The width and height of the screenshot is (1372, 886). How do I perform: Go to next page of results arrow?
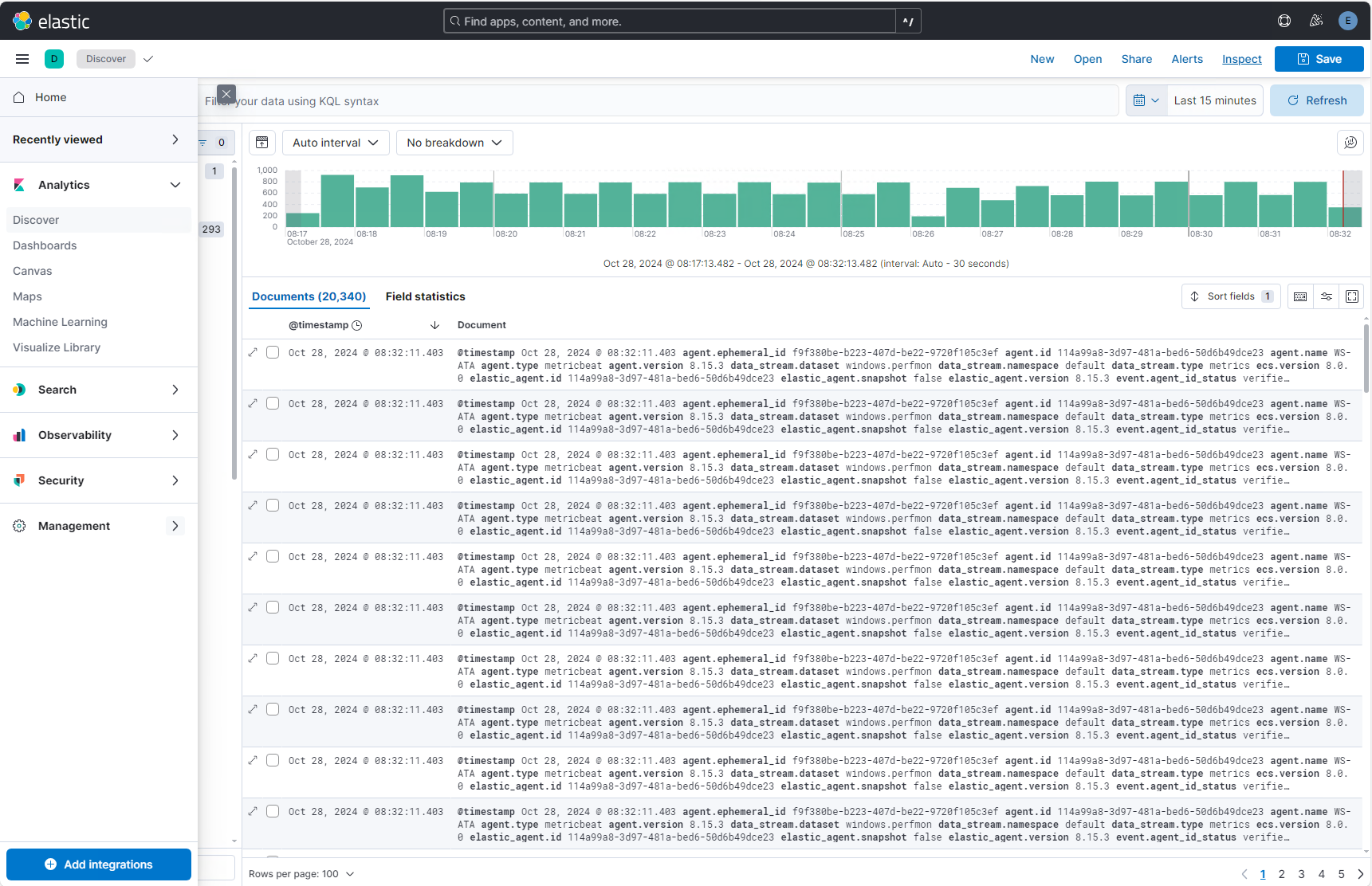click(x=1361, y=874)
